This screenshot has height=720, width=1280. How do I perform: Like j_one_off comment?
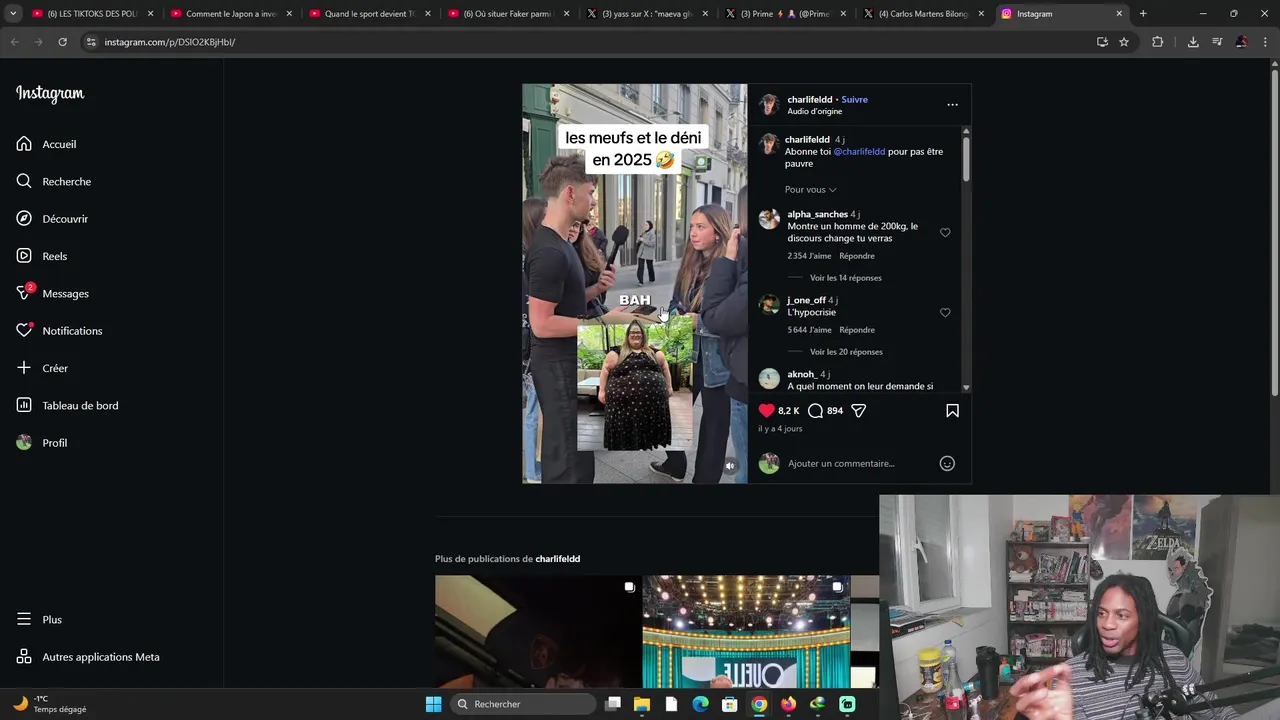[x=945, y=312]
